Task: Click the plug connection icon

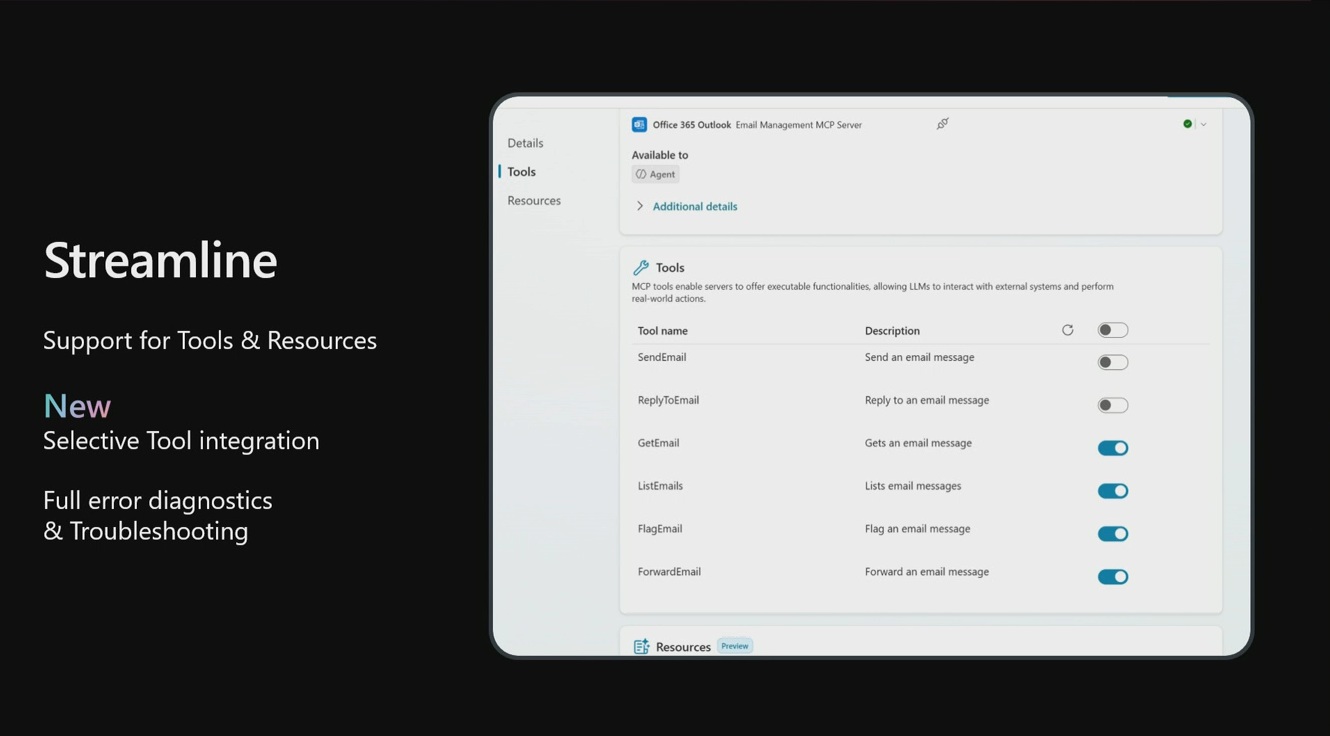Action: (x=942, y=124)
